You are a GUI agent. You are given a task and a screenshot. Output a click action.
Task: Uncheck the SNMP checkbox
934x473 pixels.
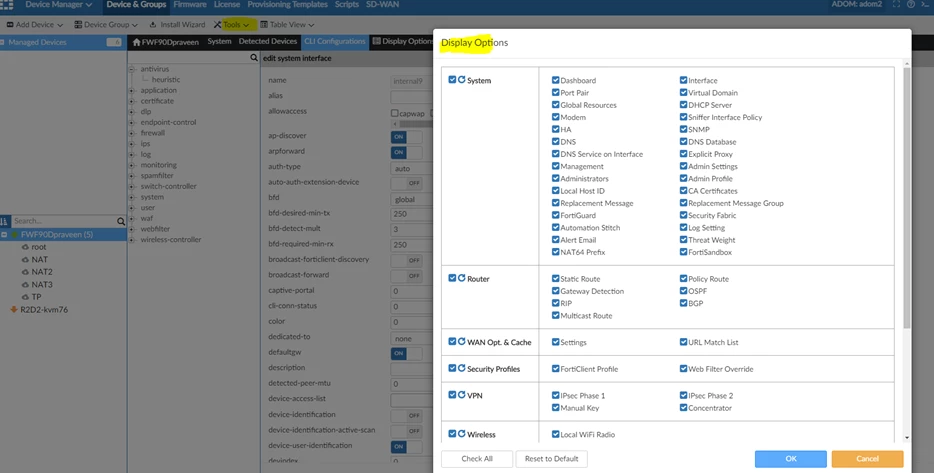[683, 129]
